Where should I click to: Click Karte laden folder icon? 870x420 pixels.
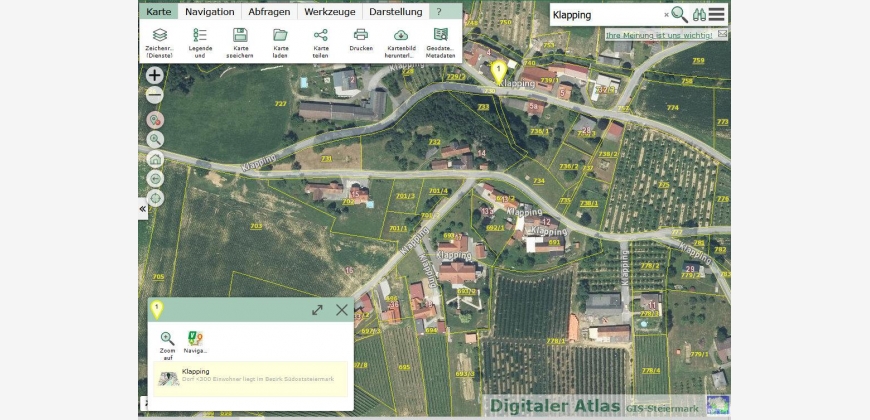[280, 40]
